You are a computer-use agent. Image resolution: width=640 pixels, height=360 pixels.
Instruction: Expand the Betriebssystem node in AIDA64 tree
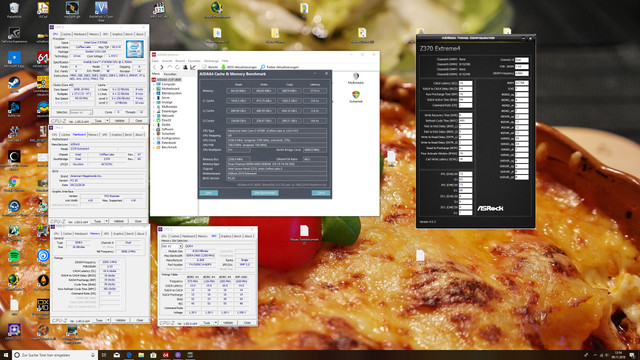coord(154,93)
